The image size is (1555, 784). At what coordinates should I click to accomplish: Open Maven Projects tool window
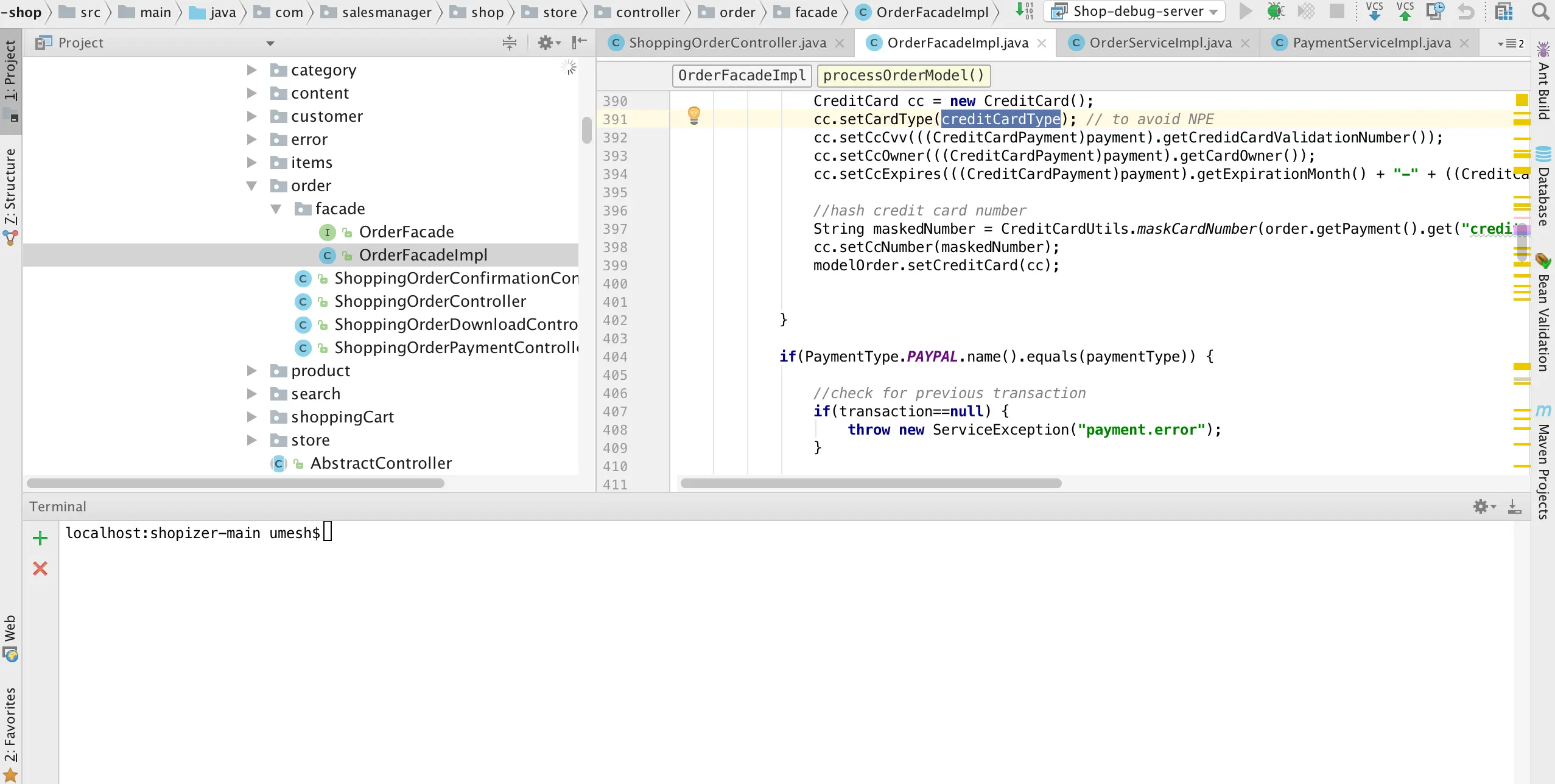pos(1543,462)
